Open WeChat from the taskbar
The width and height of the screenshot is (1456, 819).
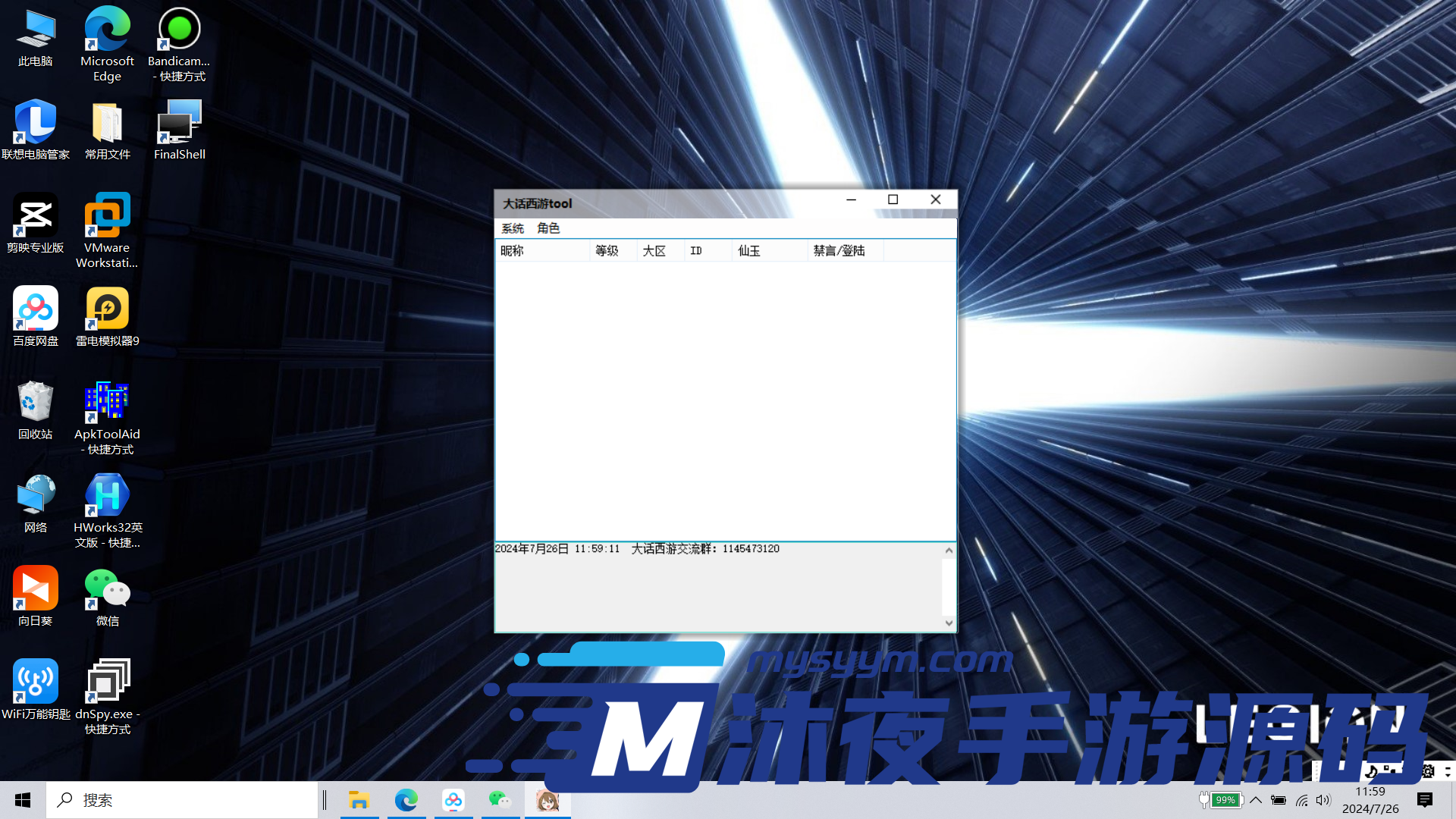pyautogui.click(x=500, y=800)
